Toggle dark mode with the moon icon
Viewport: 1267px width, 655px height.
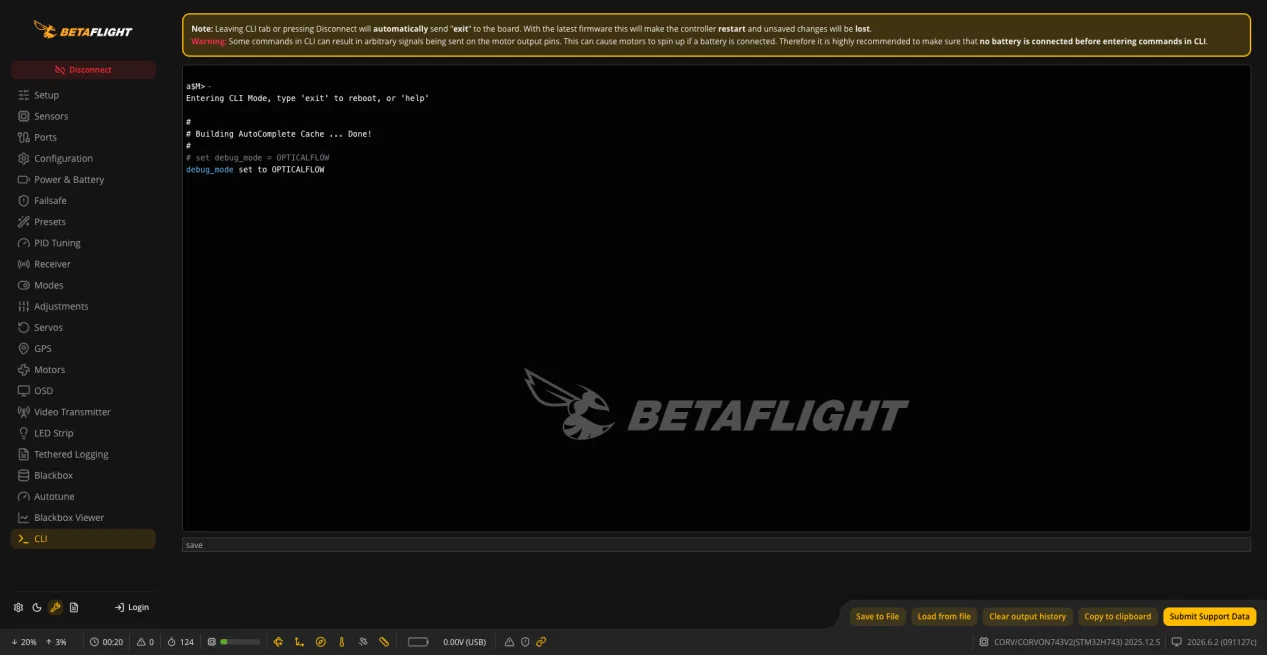coord(37,607)
